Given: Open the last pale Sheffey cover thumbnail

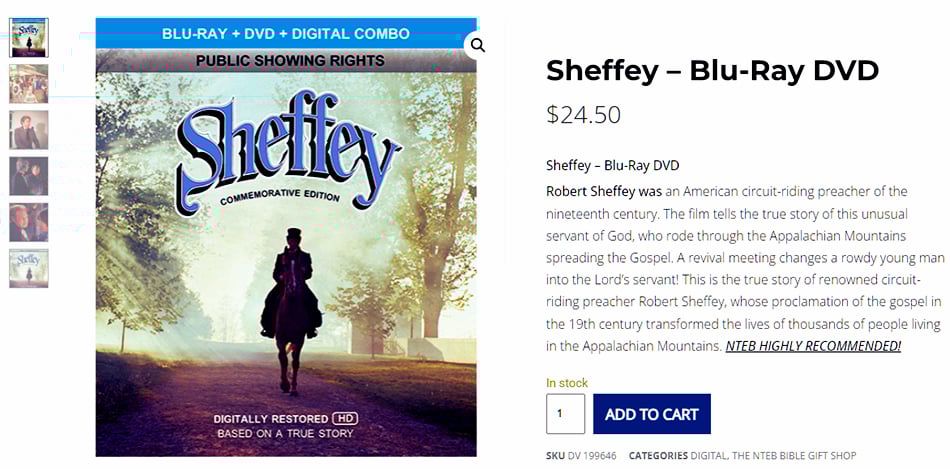Looking at the screenshot, I should coord(29,268).
